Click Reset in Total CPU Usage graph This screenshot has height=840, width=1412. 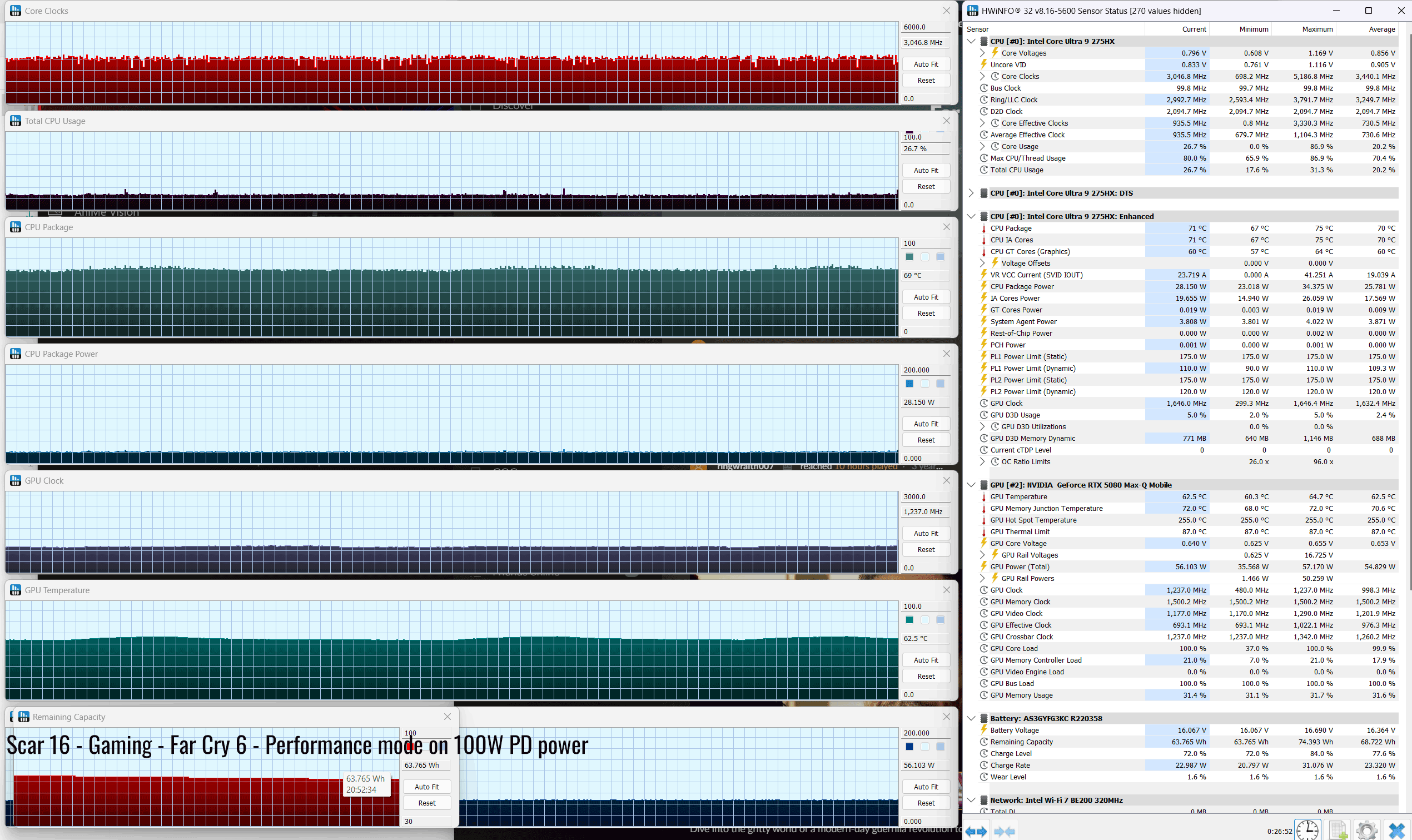(x=926, y=187)
